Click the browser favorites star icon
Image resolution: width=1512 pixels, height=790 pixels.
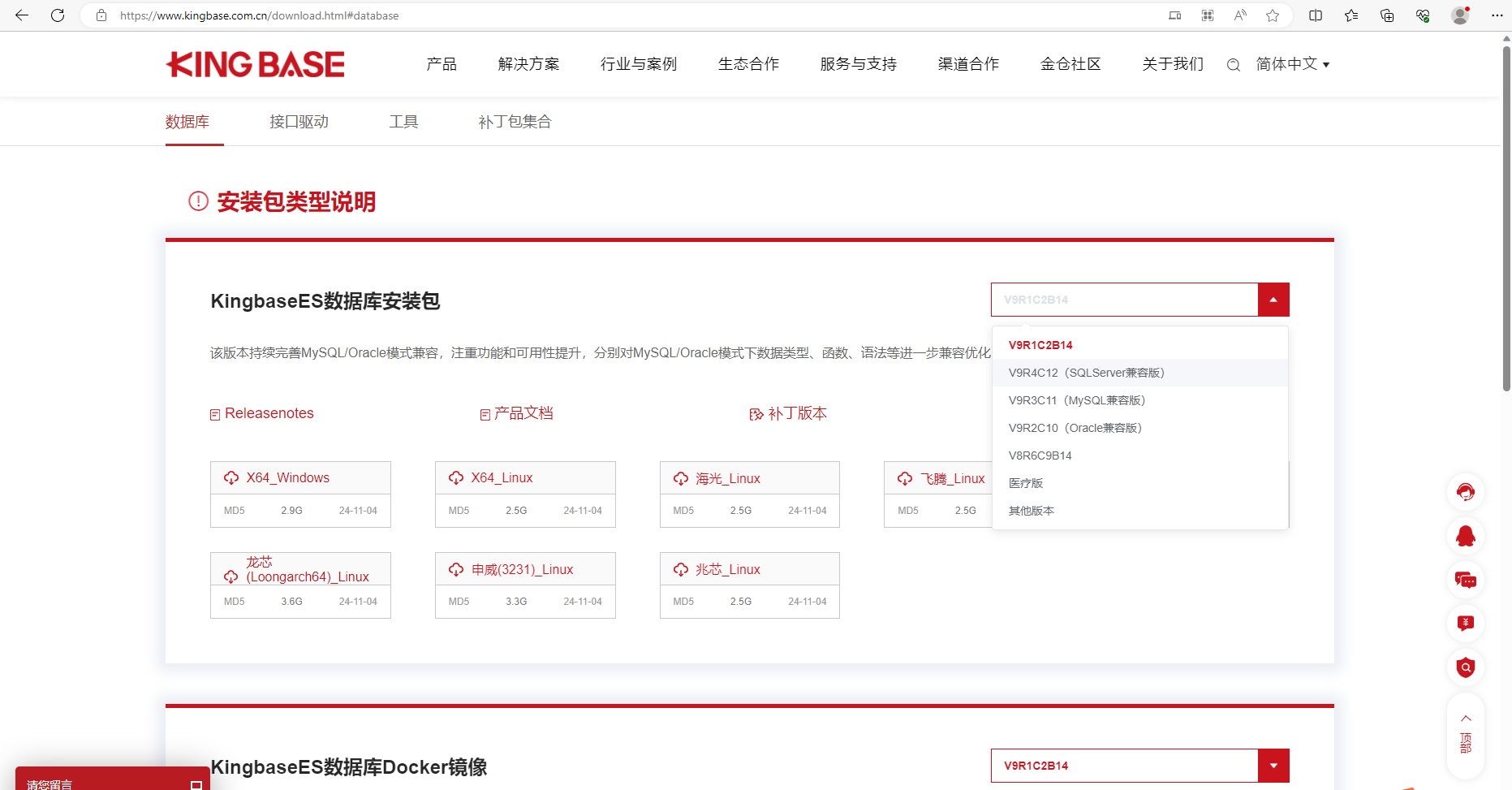point(1272,15)
